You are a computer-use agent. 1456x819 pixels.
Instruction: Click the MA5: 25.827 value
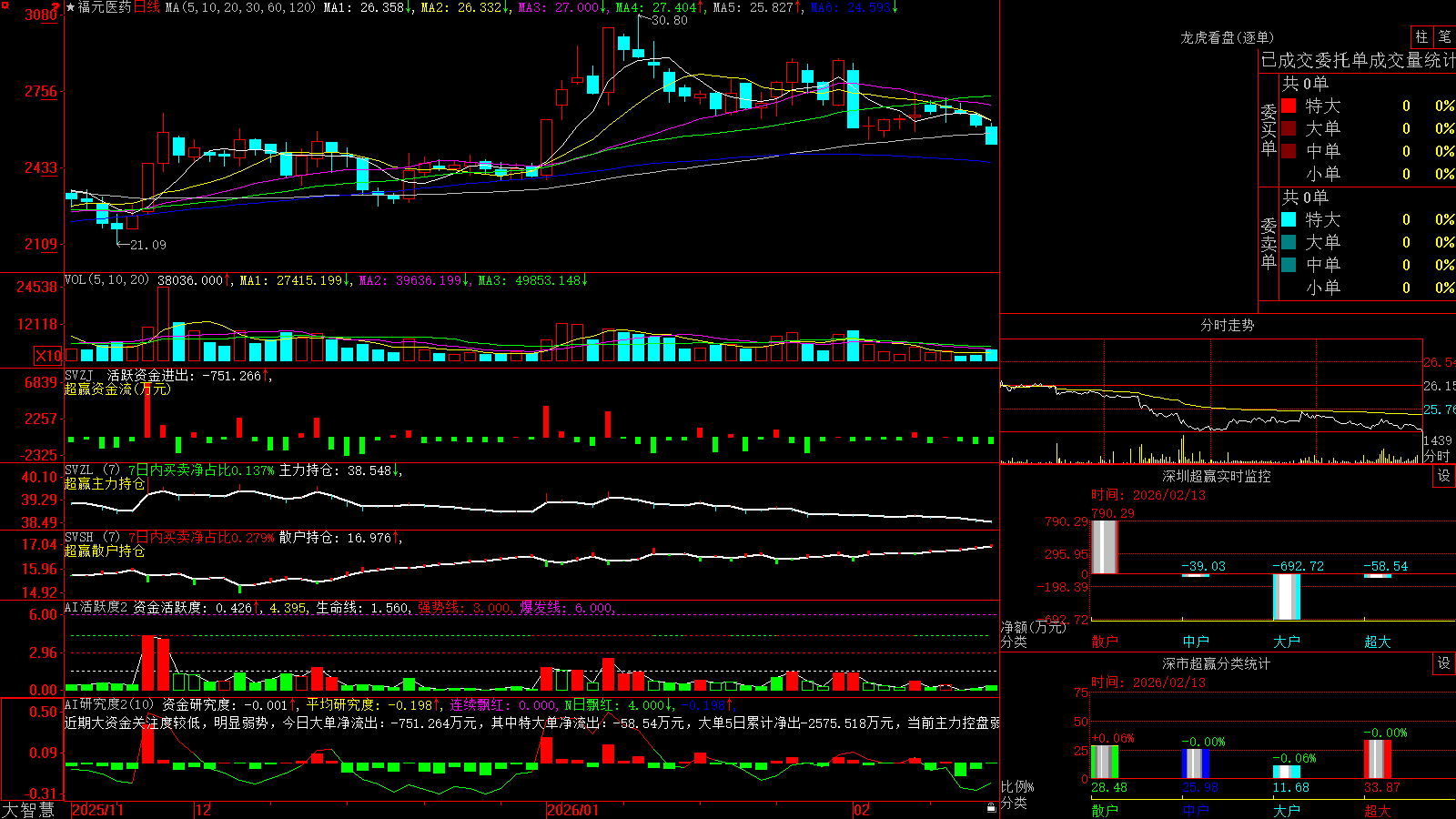(x=757, y=7)
